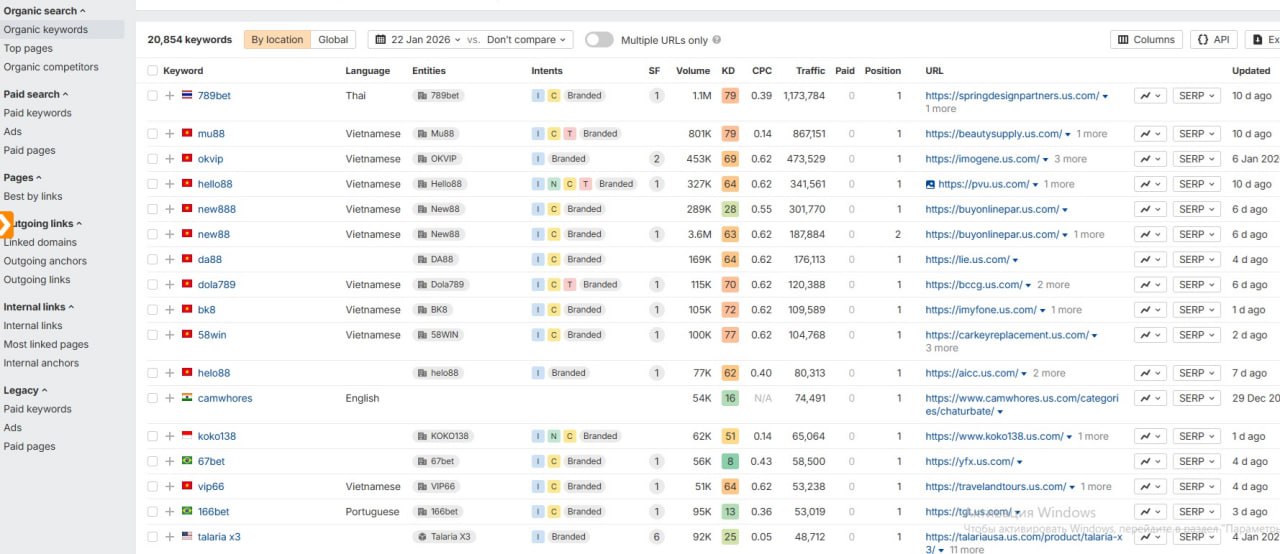This screenshot has height=554, width=1280.
Task: Open help icon next to Multiple URLs only
Action: pyautogui.click(x=716, y=40)
